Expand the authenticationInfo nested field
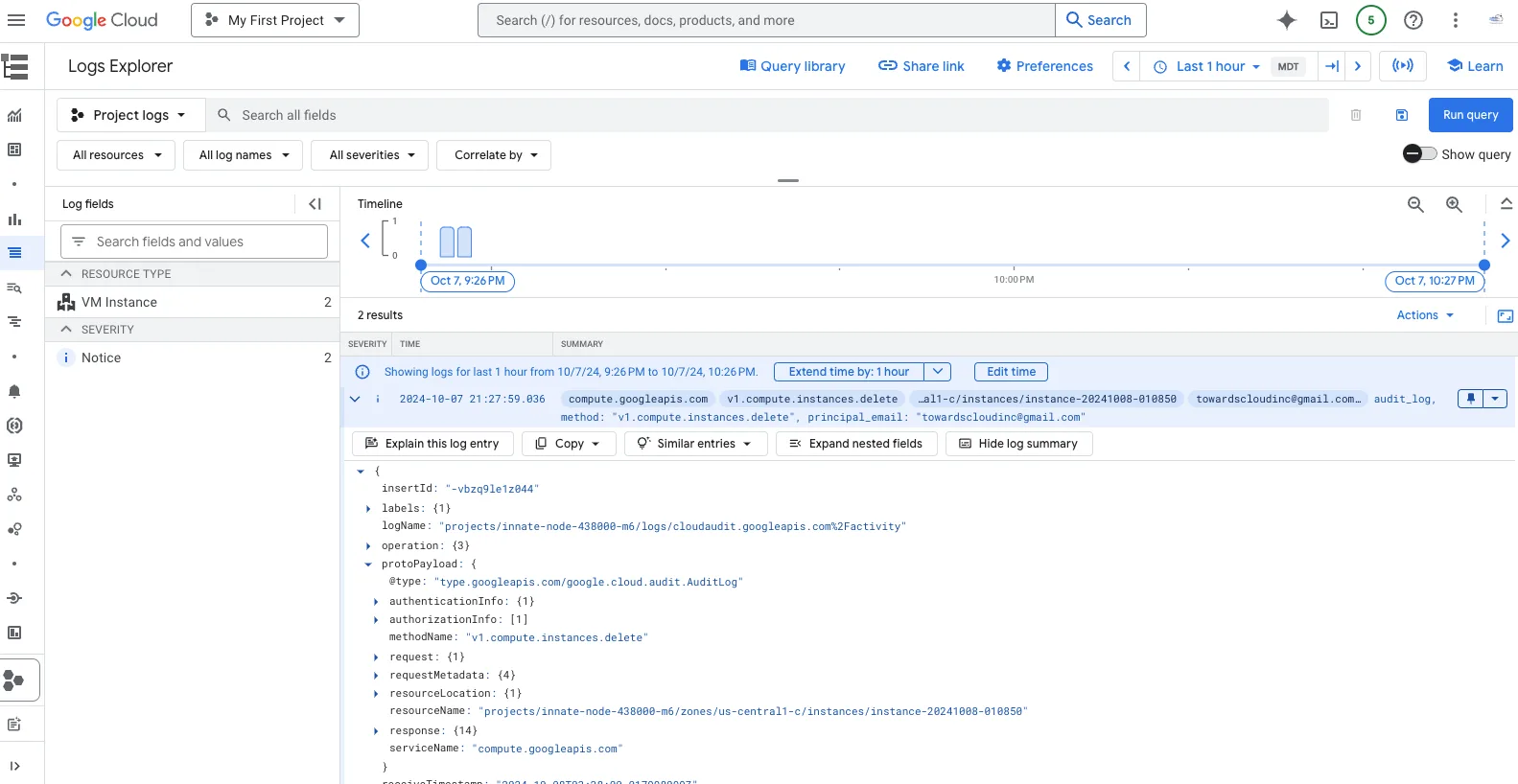The height and width of the screenshot is (784, 1518). tap(376, 602)
